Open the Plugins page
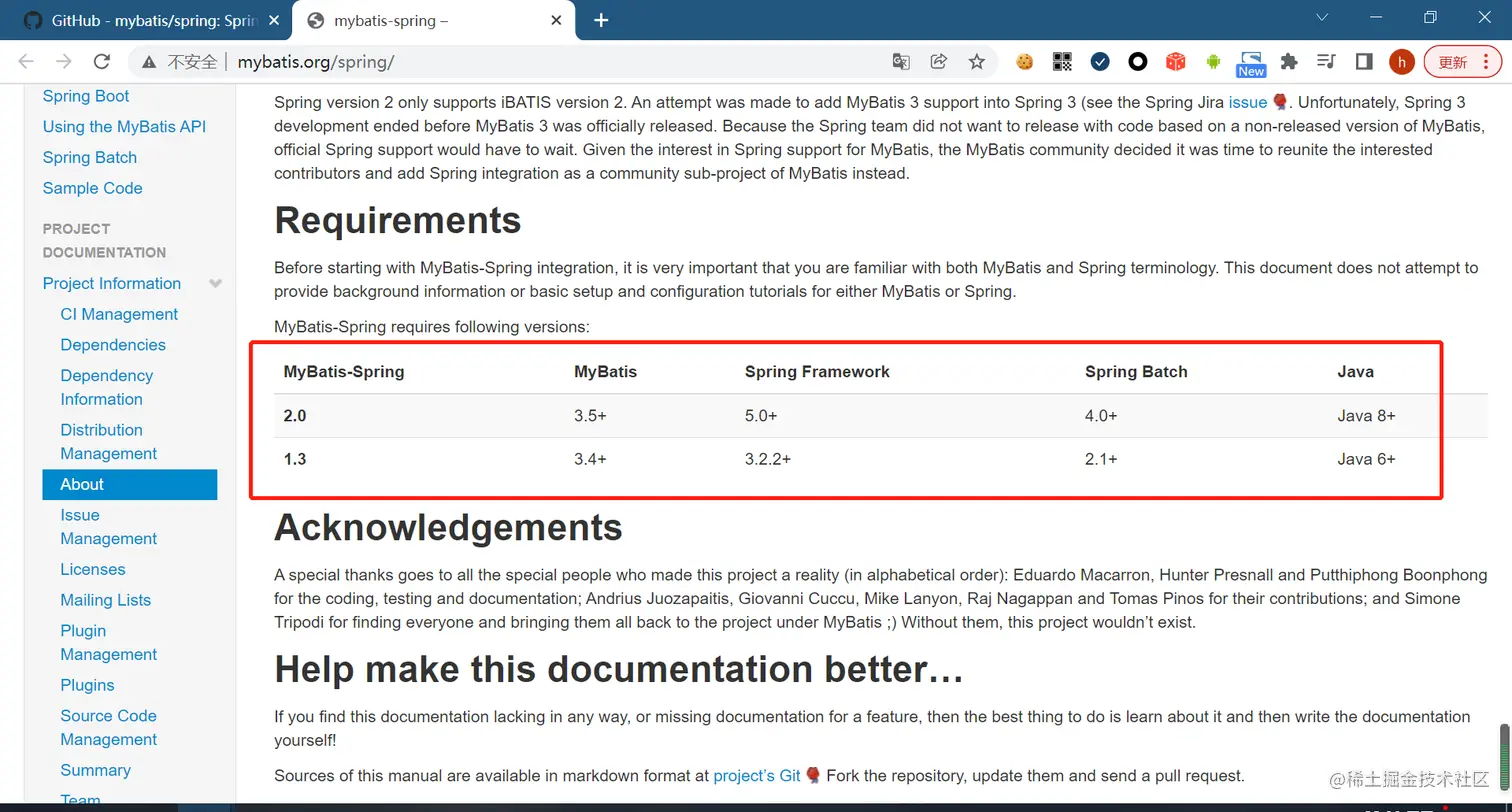This screenshot has width=1512, height=812. click(x=88, y=686)
